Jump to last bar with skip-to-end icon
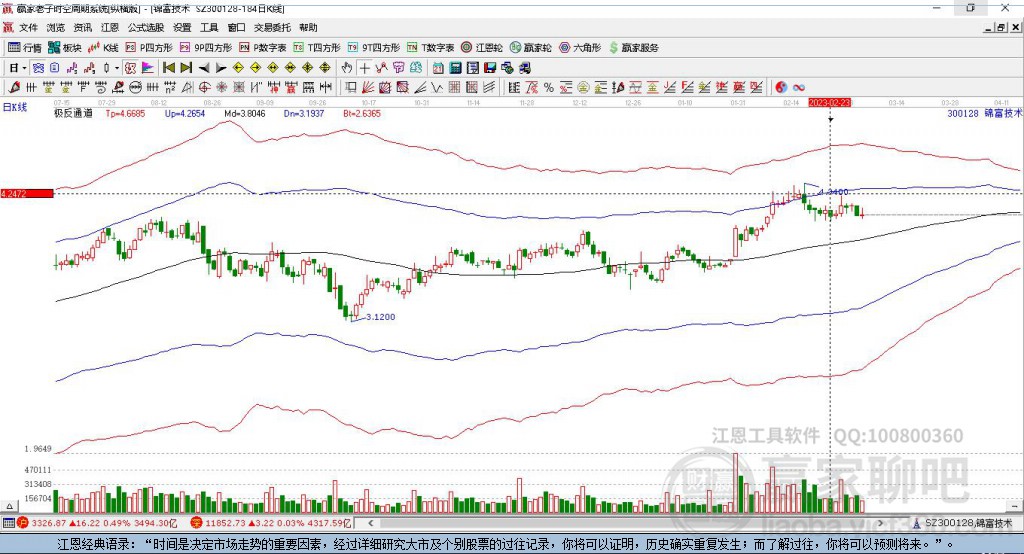This screenshot has height=554, width=1024. click(186, 68)
